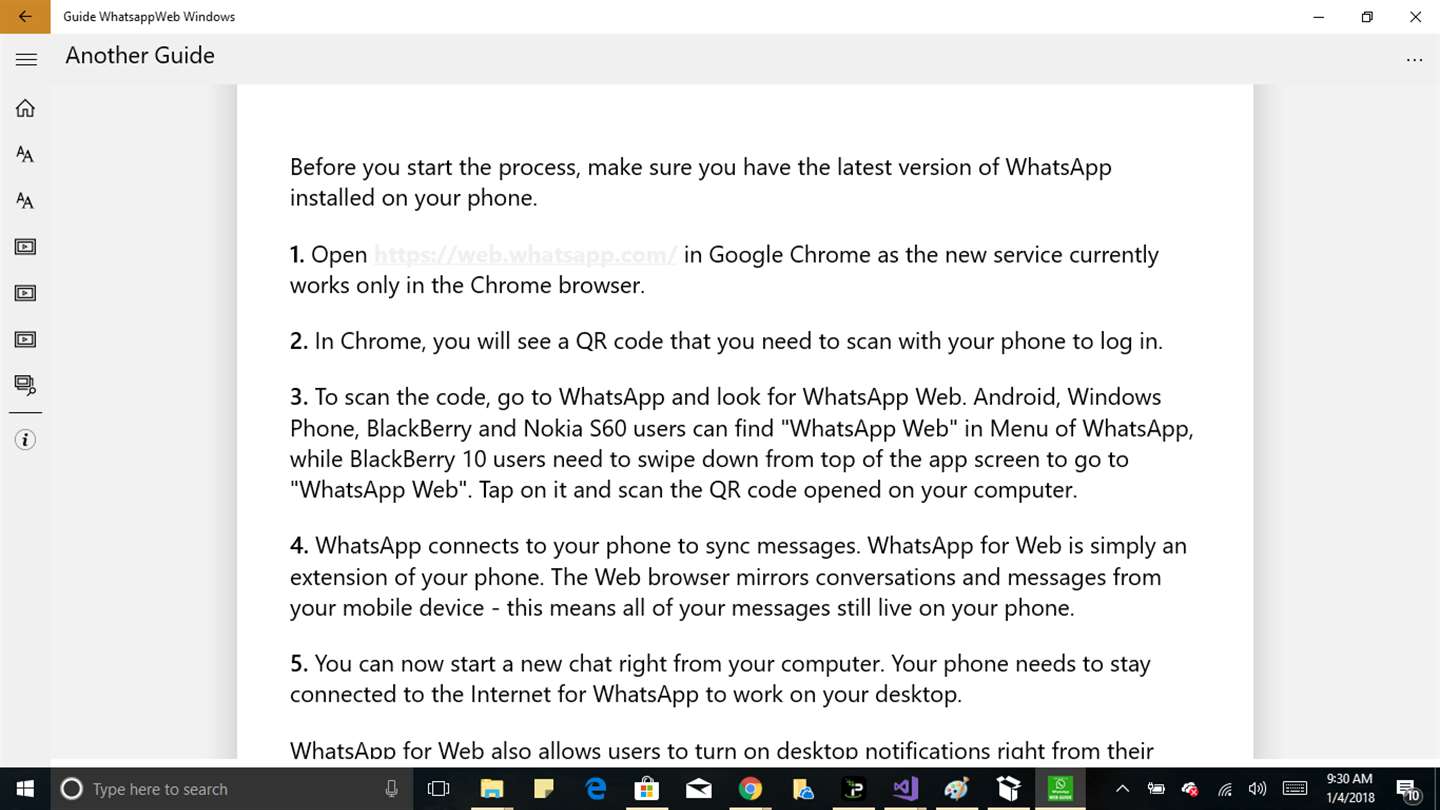Open the Mail app from the taskbar
The width and height of the screenshot is (1440, 810).
point(699,789)
